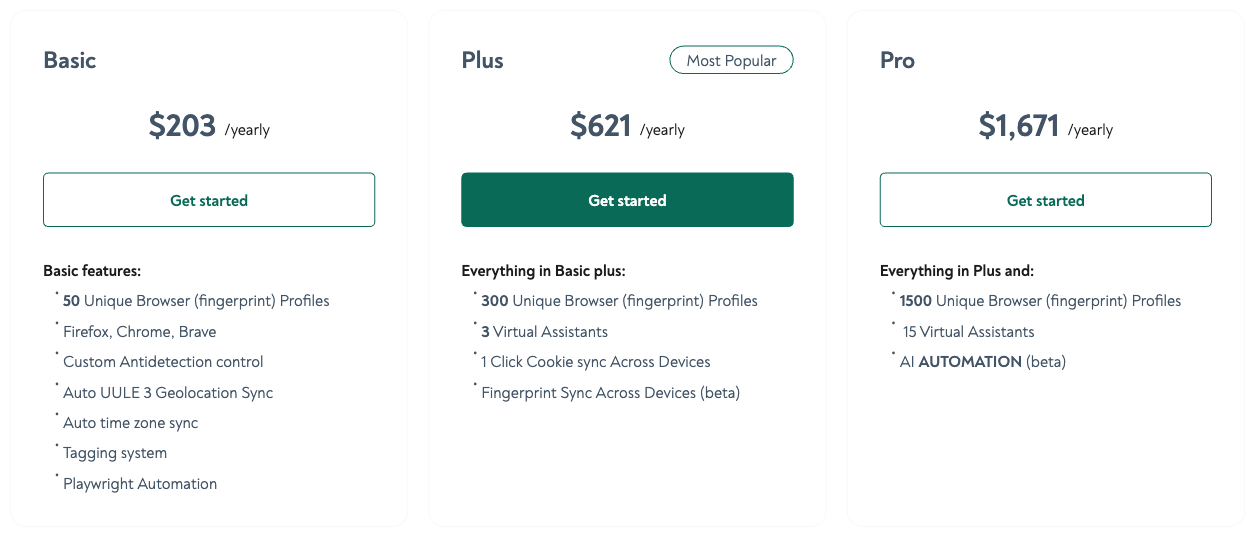The height and width of the screenshot is (538, 1255).
Task: Select the Basic plan title
Action: point(70,61)
